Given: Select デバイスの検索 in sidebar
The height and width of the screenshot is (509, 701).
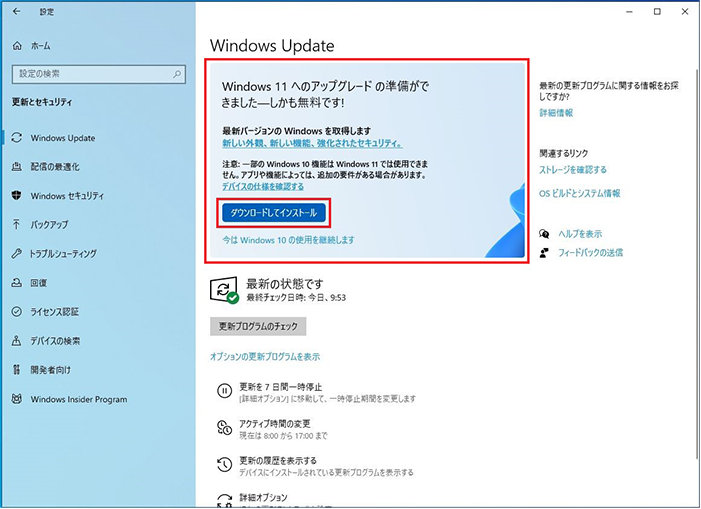Looking at the screenshot, I should (55, 341).
